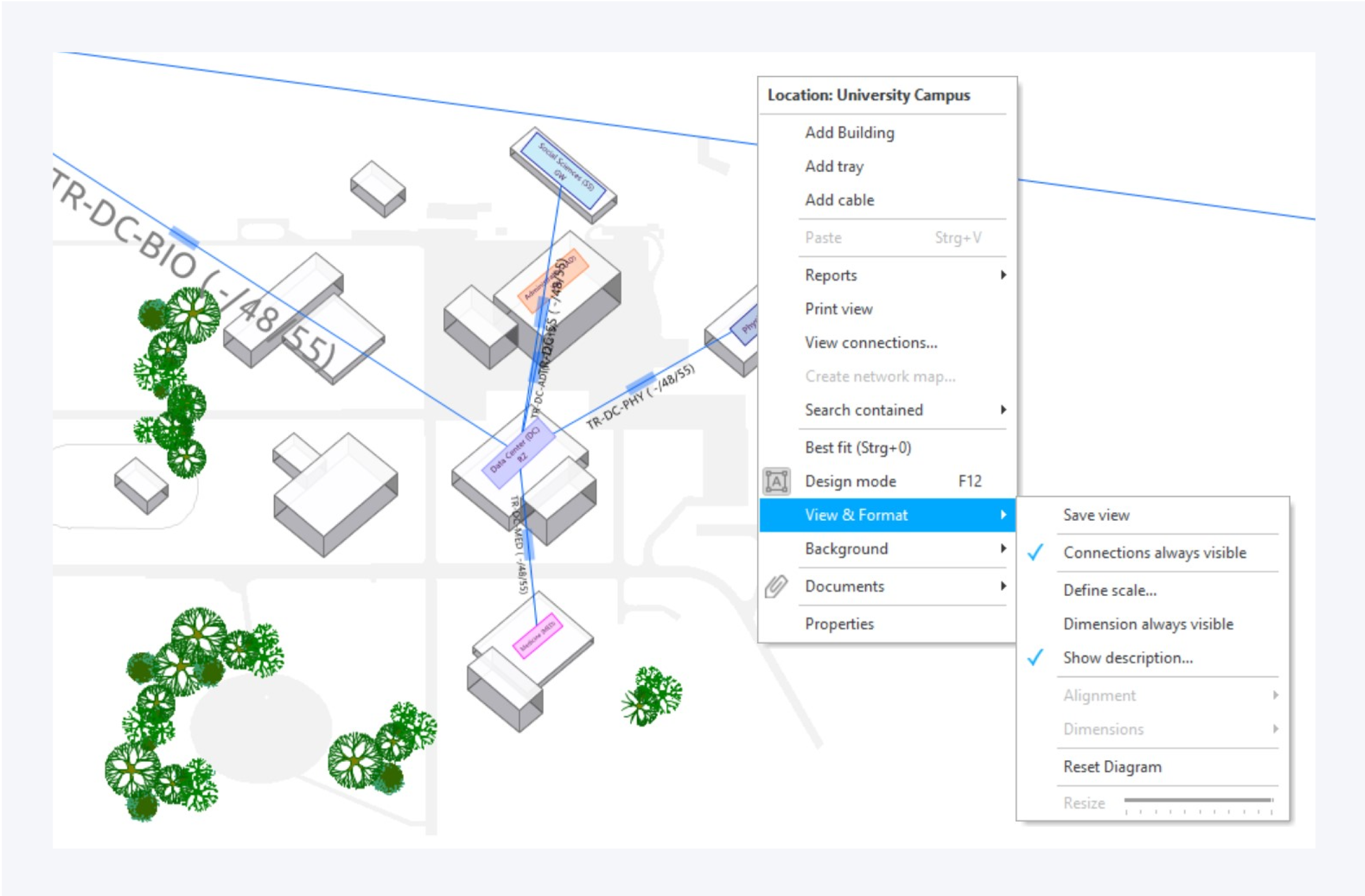Screen dimensions: 1365x896
Task: Choose Add Building from context menu
Action: tap(849, 133)
